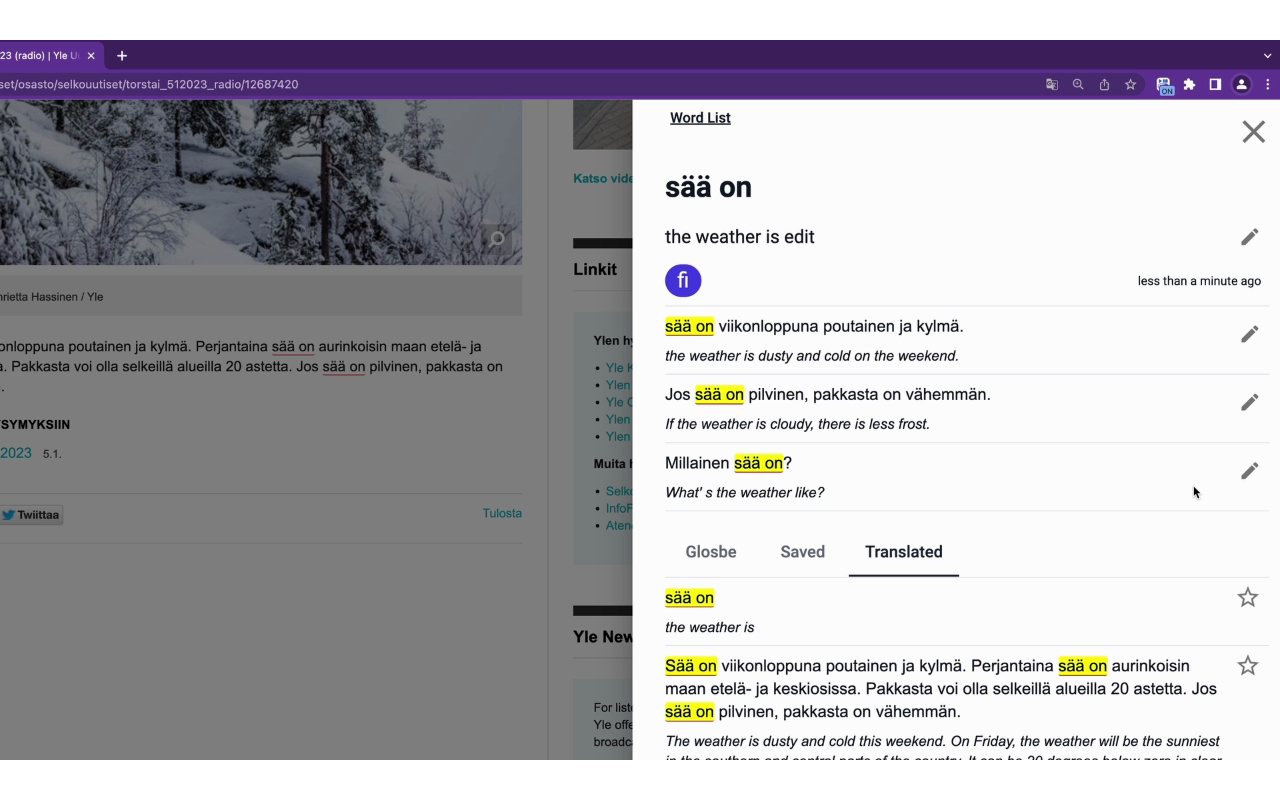This screenshot has height=800, width=1280.
Task: Expand the tab search chevron
Action: [x=1268, y=56]
